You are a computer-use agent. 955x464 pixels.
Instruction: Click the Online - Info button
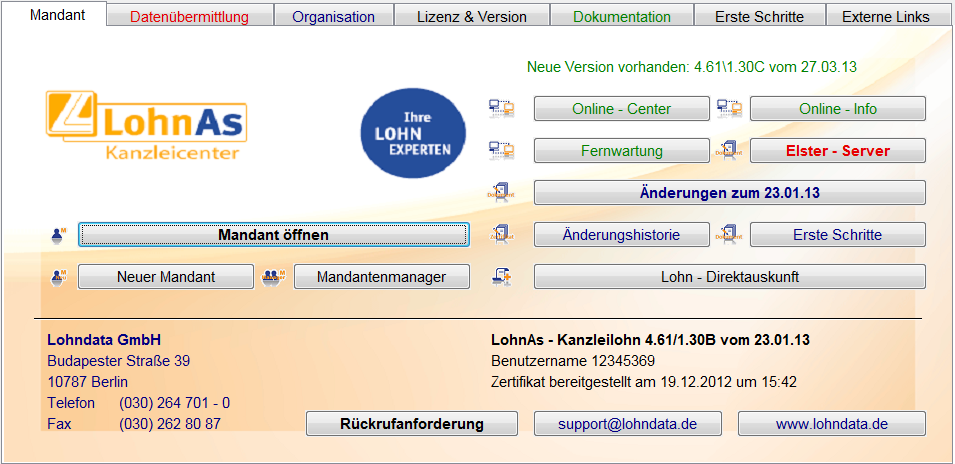(x=837, y=108)
